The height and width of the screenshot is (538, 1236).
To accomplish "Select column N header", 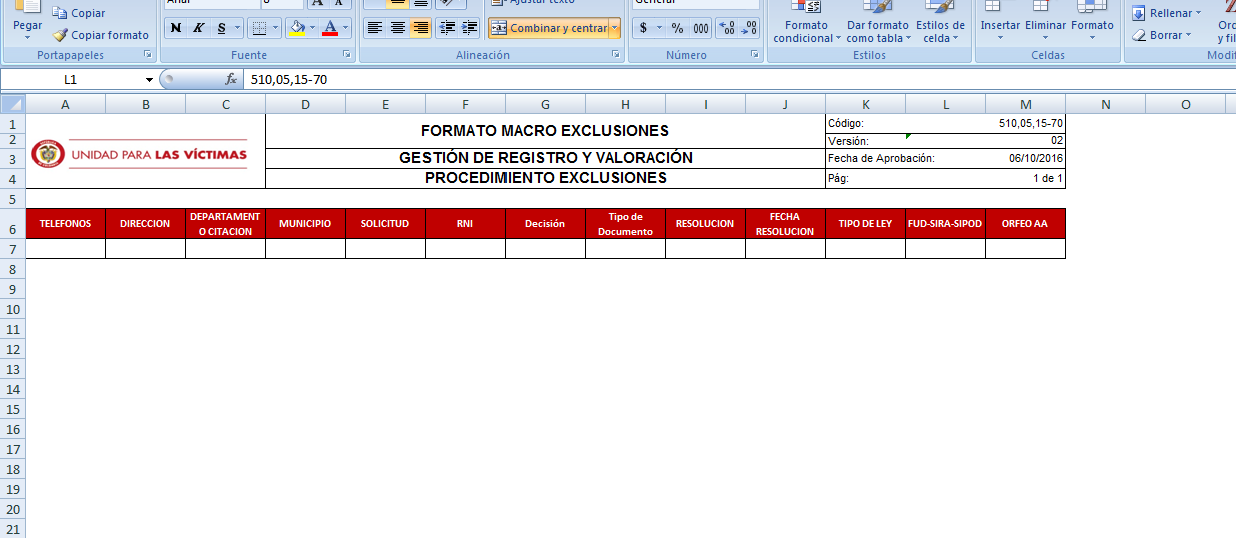I will coord(1105,104).
